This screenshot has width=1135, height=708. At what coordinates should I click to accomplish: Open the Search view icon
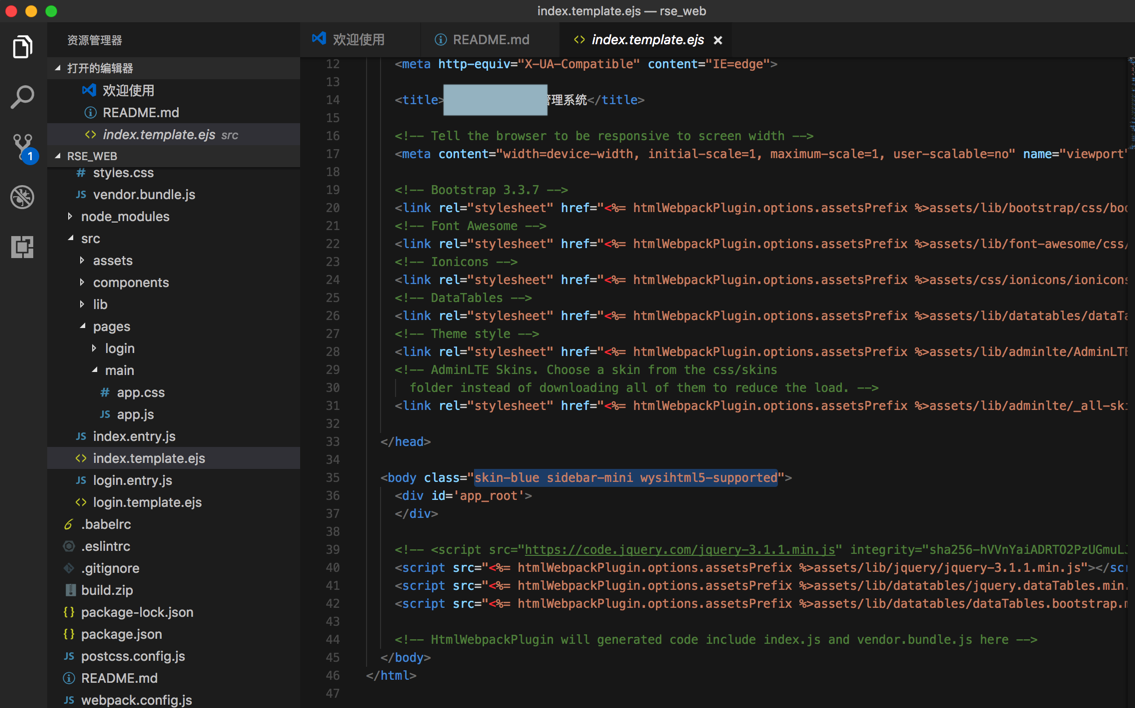22,97
